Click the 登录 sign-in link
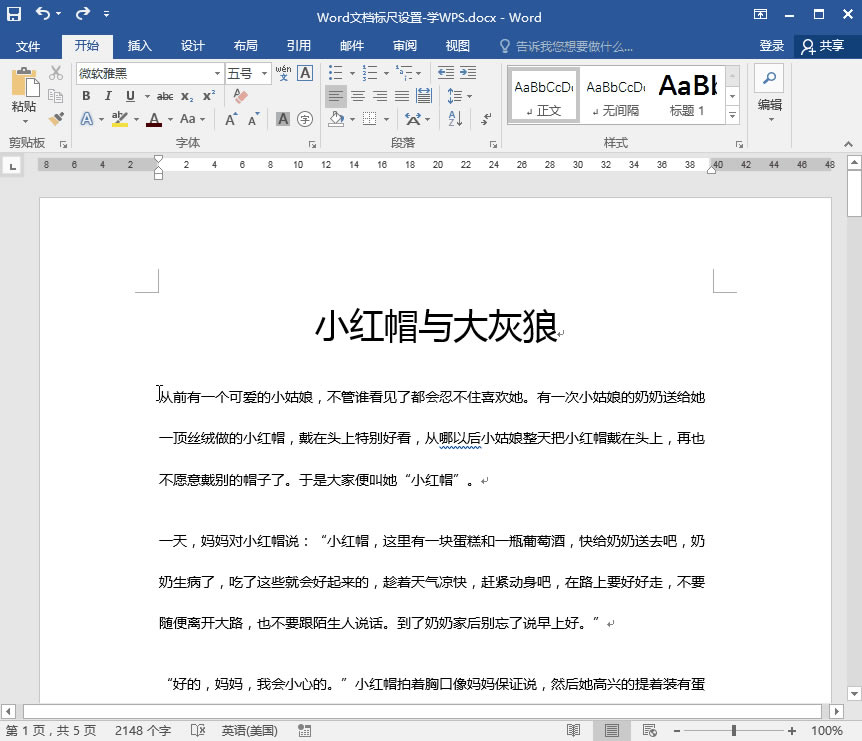Screen dimensions: 862x741 pos(771,46)
